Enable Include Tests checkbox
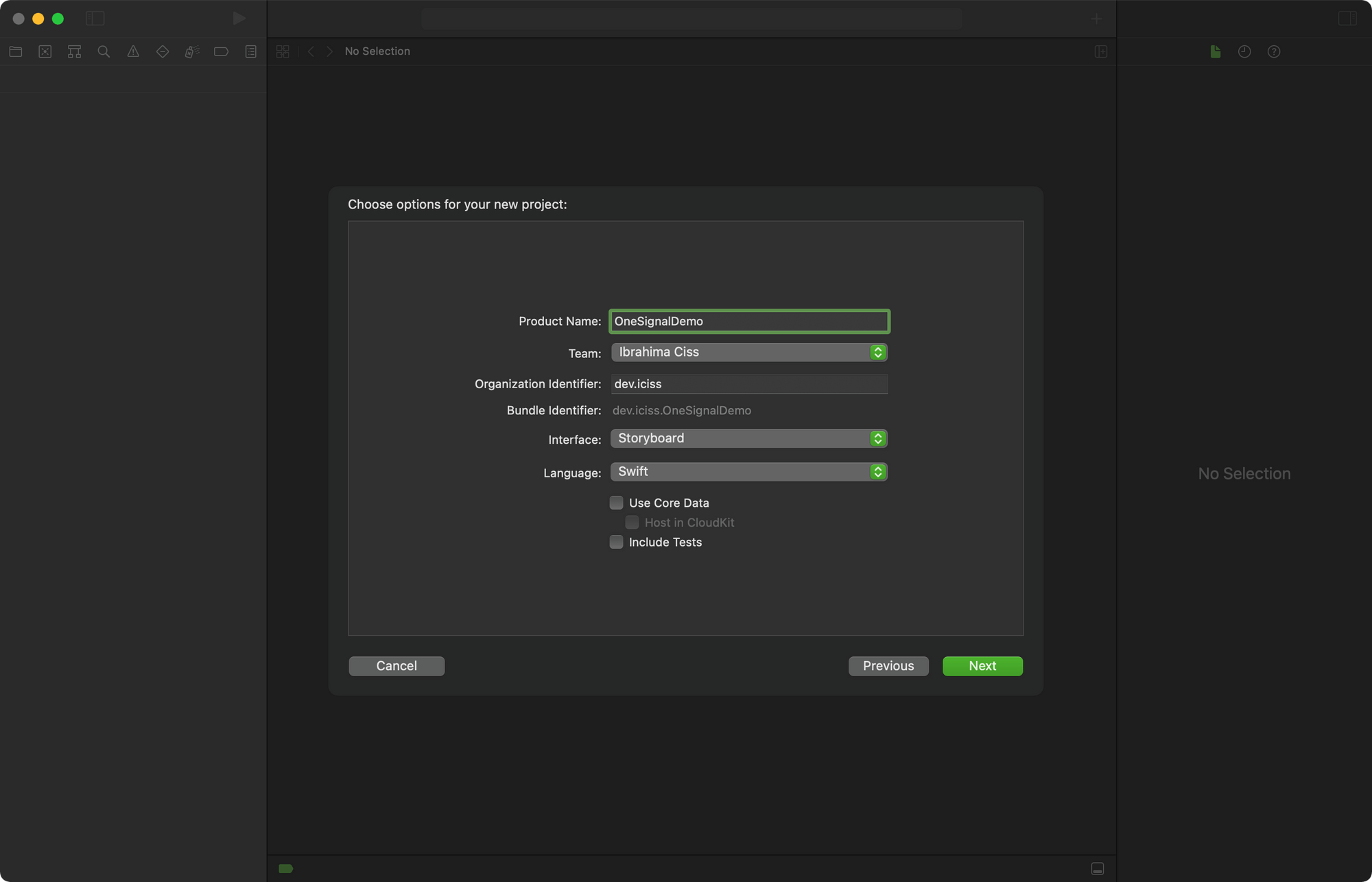 [617, 542]
